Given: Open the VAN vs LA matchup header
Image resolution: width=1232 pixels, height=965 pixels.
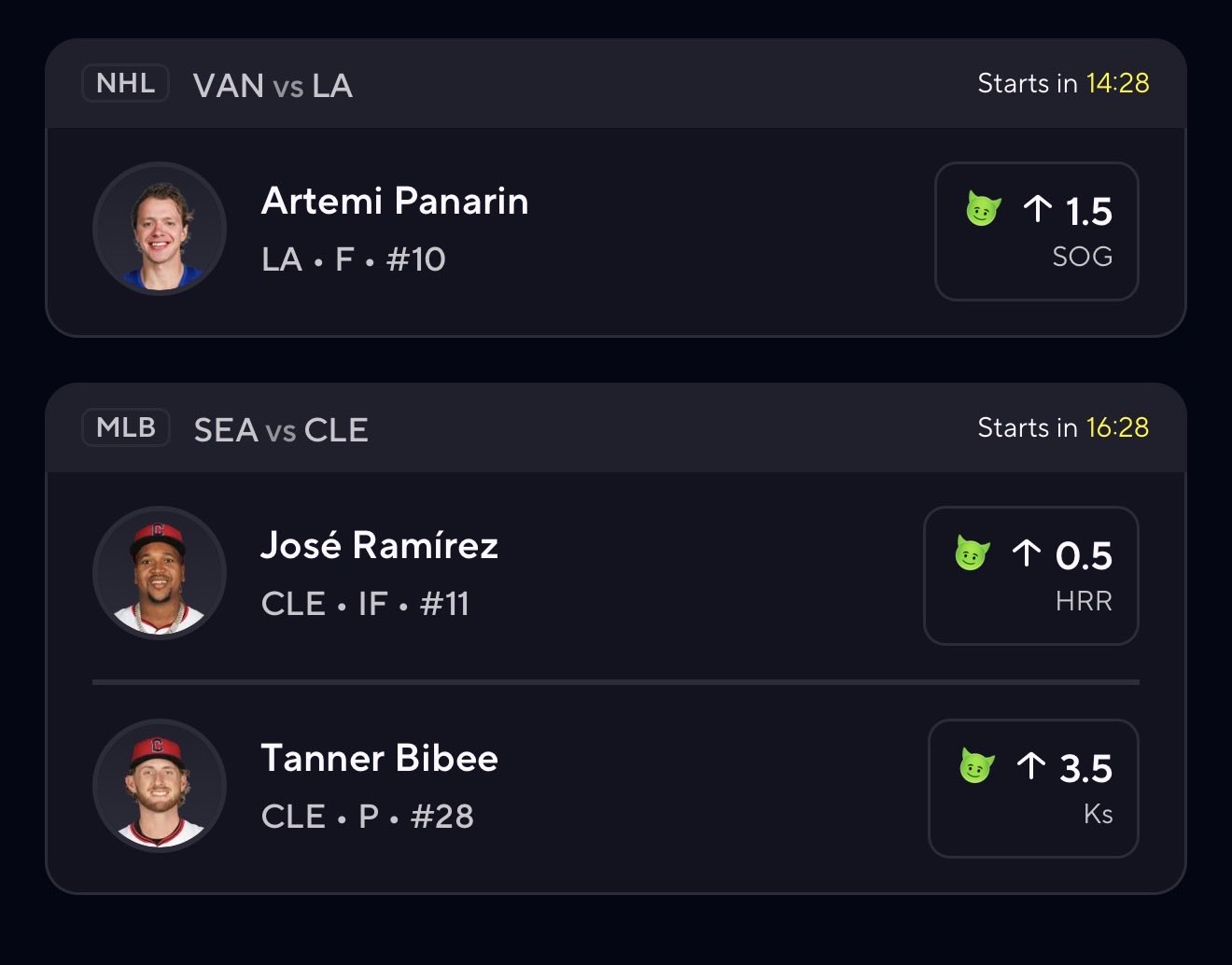Looking at the screenshot, I should point(273,86).
